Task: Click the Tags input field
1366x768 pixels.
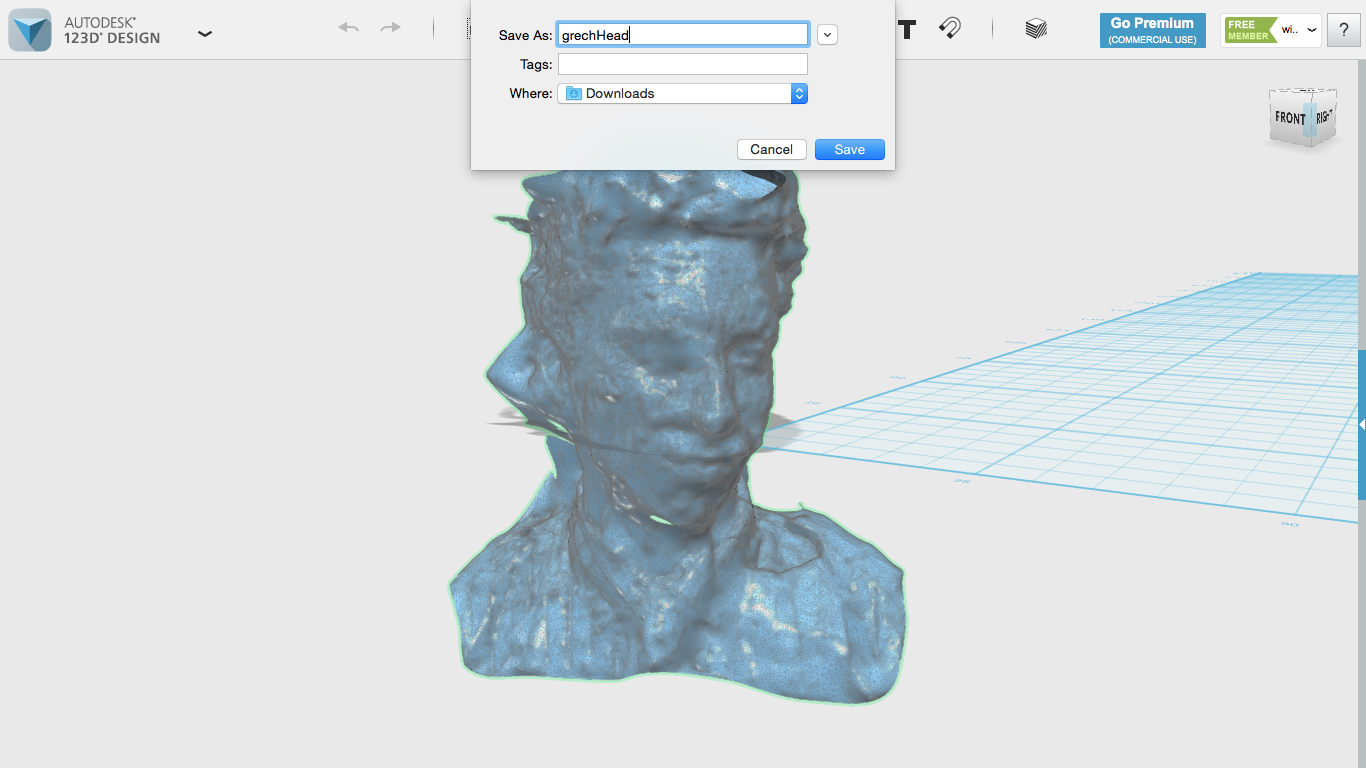Action: [x=683, y=64]
